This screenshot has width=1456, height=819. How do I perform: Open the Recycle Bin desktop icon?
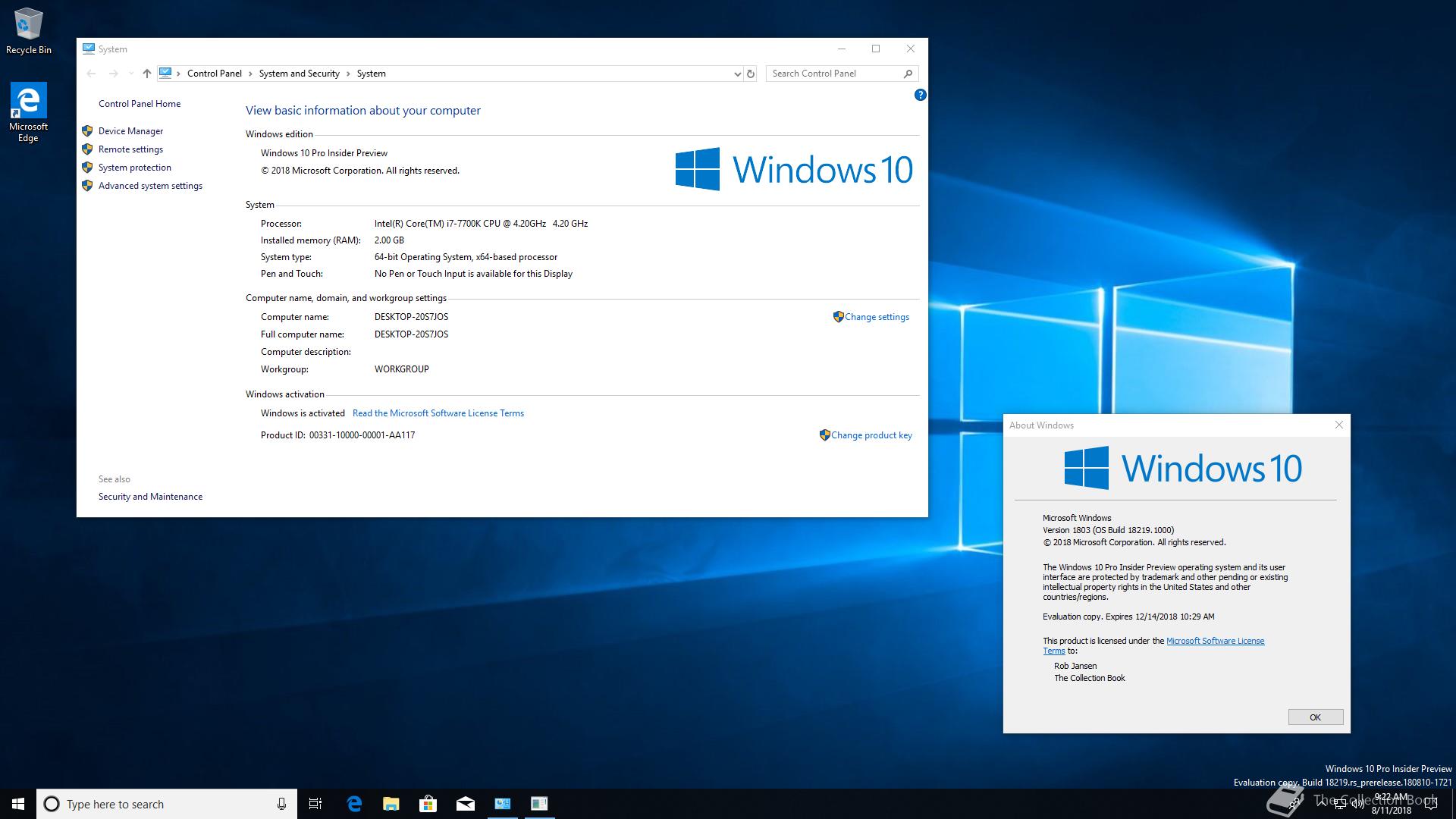click(29, 30)
